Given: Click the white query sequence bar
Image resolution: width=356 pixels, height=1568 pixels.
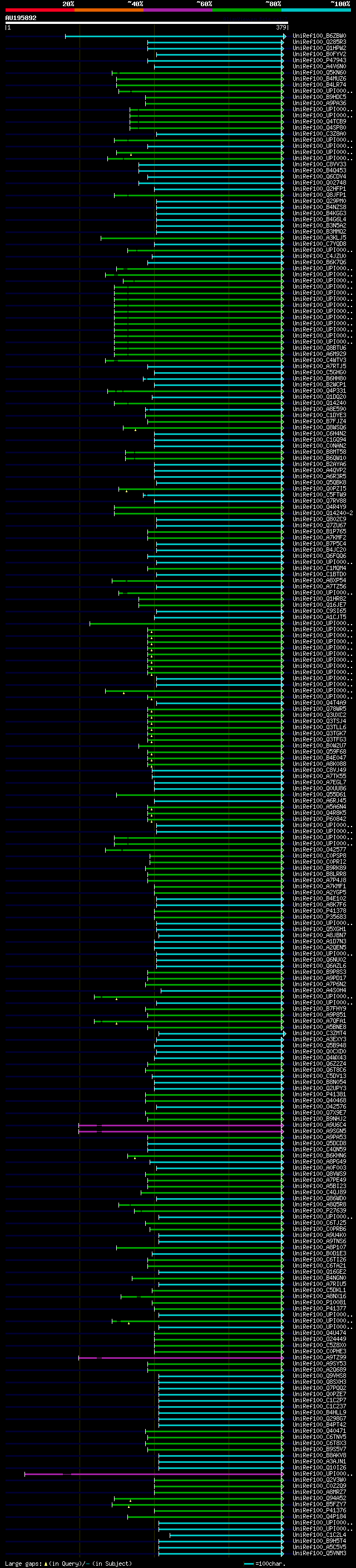Looking at the screenshot, I should coord(147,23).
